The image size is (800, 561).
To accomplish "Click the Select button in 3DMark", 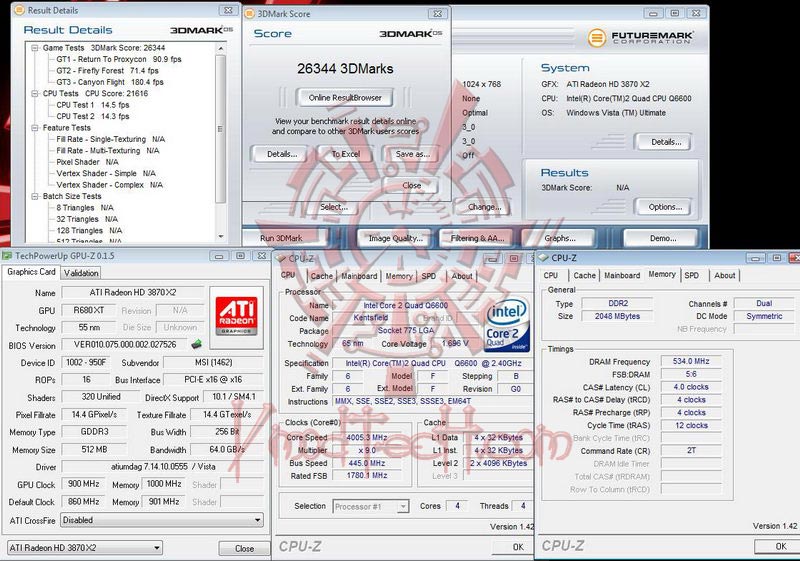I will [334, 207].
